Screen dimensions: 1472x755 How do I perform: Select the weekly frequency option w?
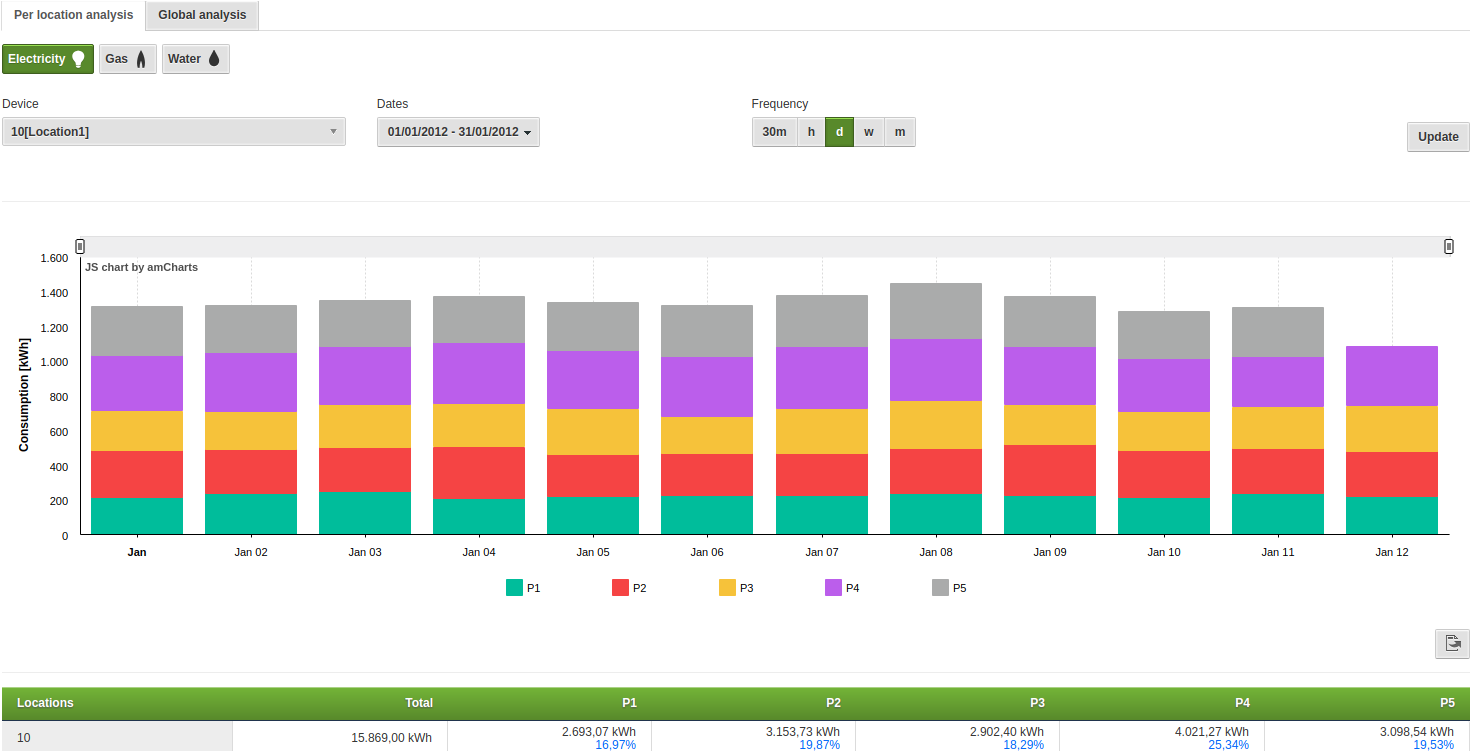868,131
